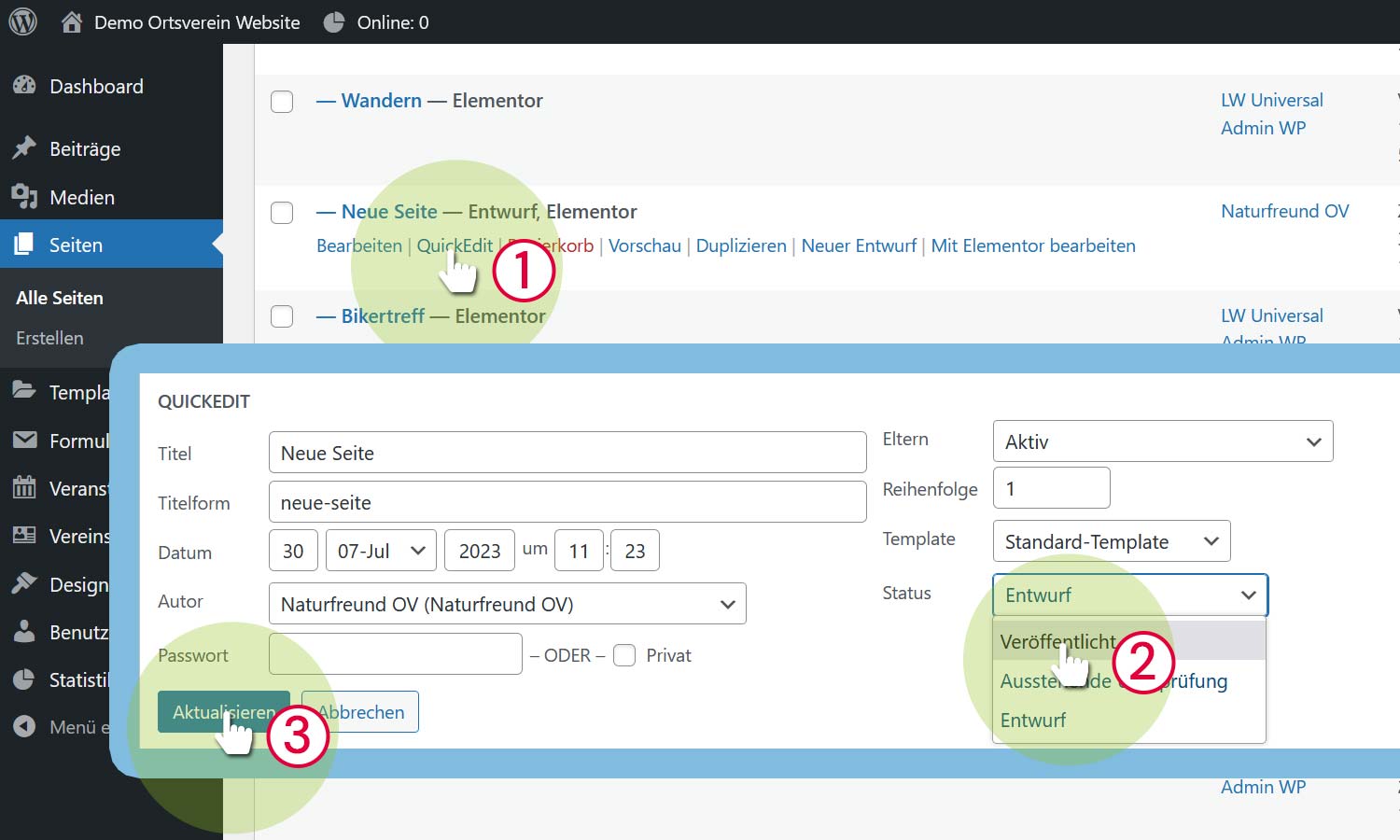The height and width of the screenshot is (840, 1400).
Task: Click the Reihenfolge field showing 1
Action: click(x=1051, y=488)
